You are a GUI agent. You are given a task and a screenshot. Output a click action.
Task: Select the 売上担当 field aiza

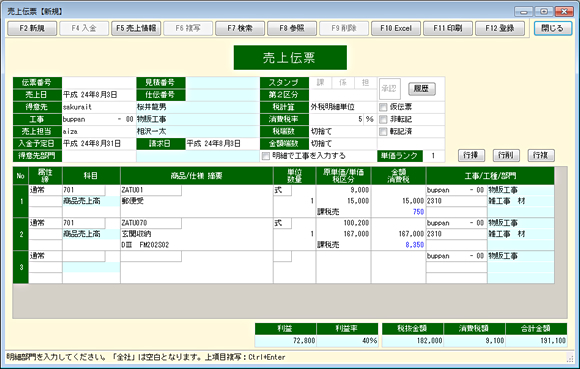99,131
